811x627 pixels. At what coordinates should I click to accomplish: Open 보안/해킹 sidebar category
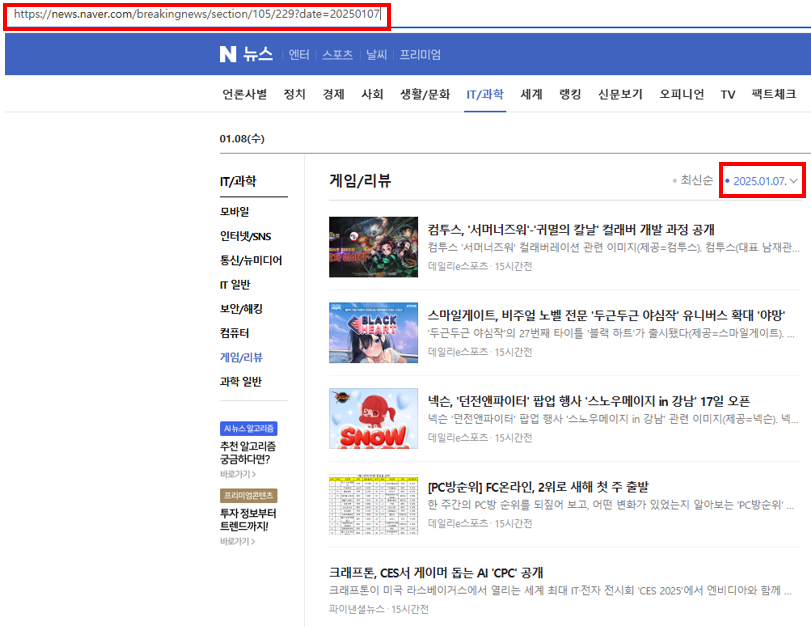241,309
